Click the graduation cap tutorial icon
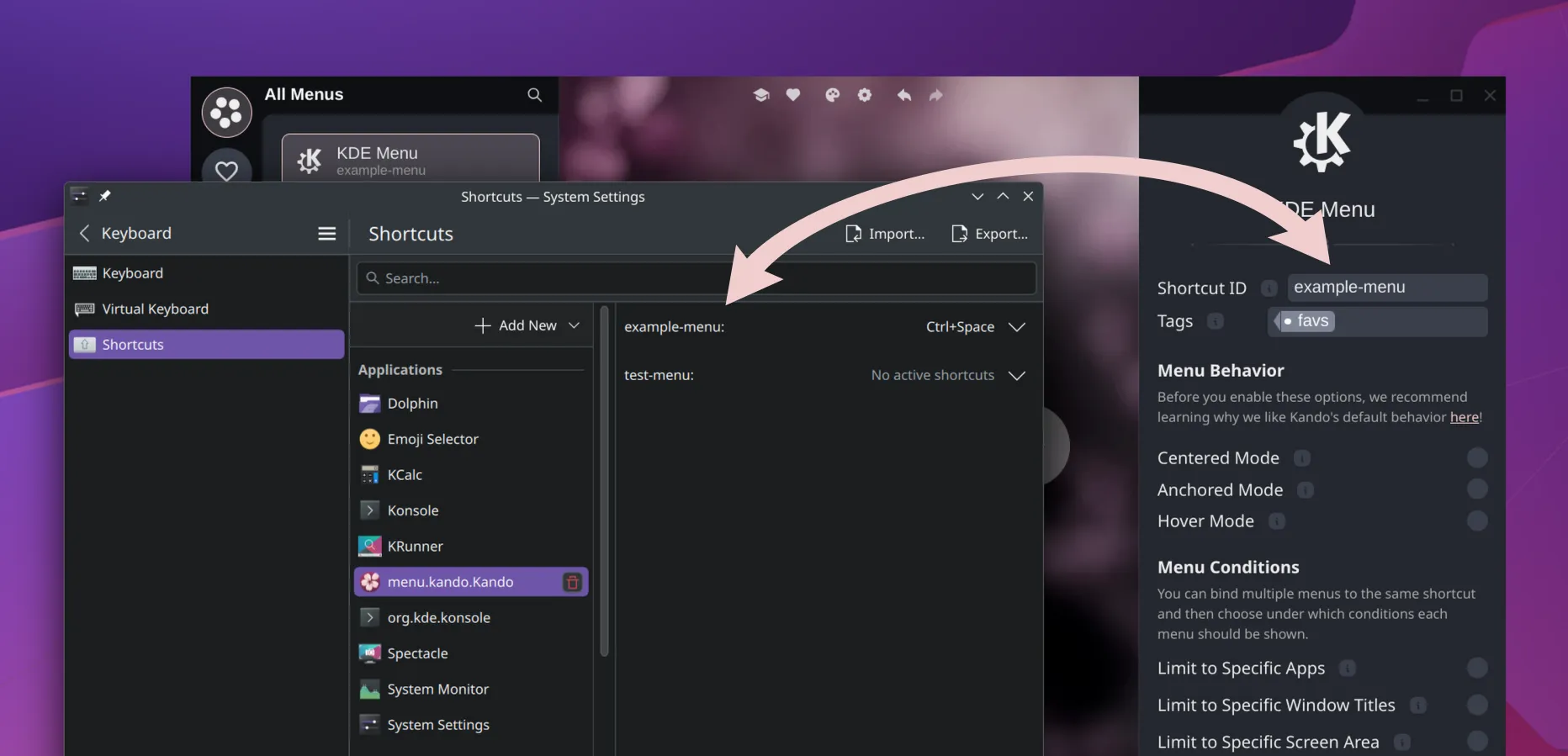 [x=761, y=95]
